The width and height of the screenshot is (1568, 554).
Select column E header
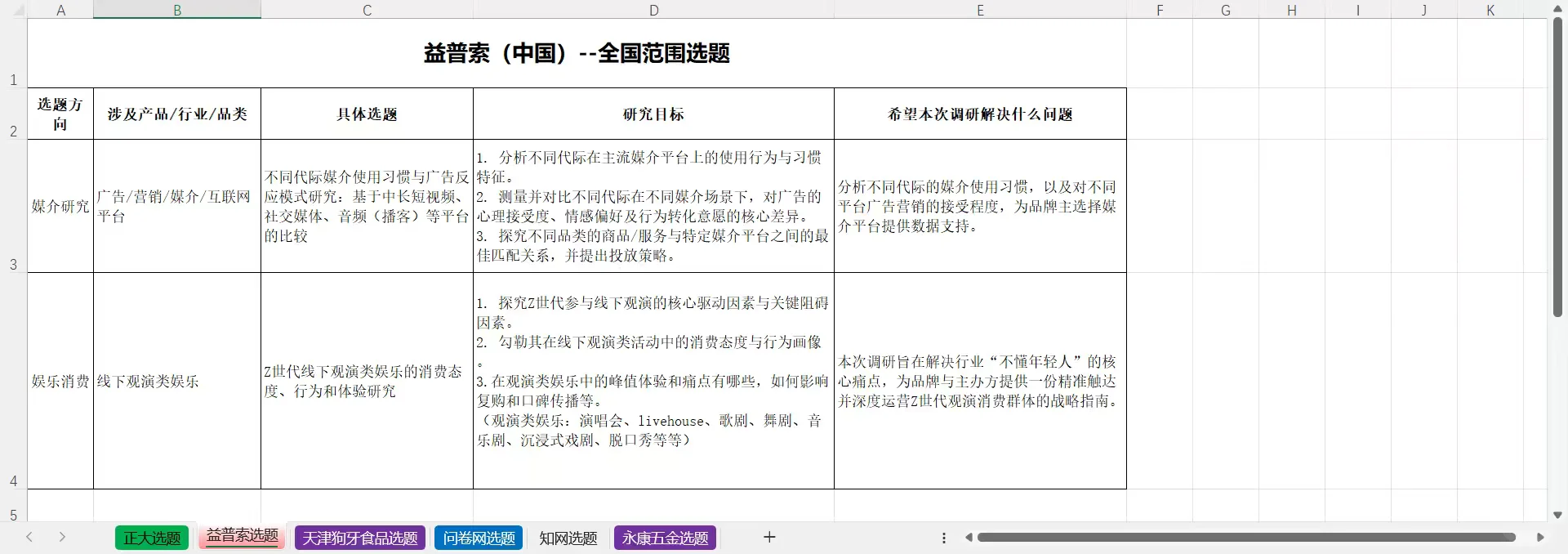(980, 10)
